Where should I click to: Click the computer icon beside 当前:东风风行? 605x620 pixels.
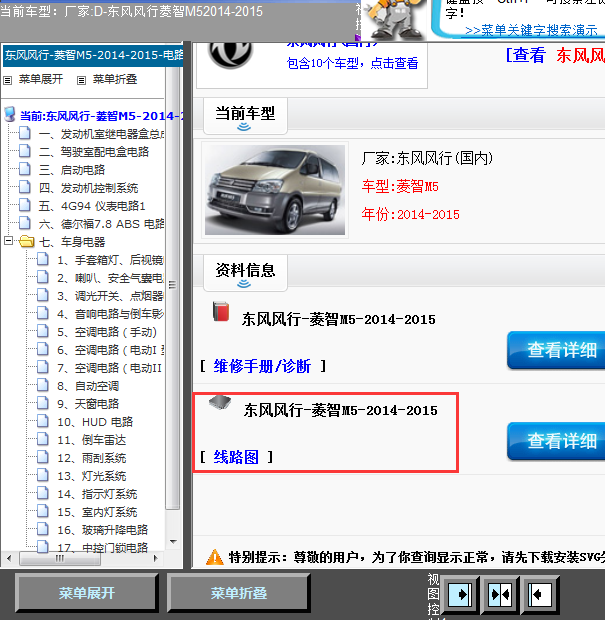9,114
